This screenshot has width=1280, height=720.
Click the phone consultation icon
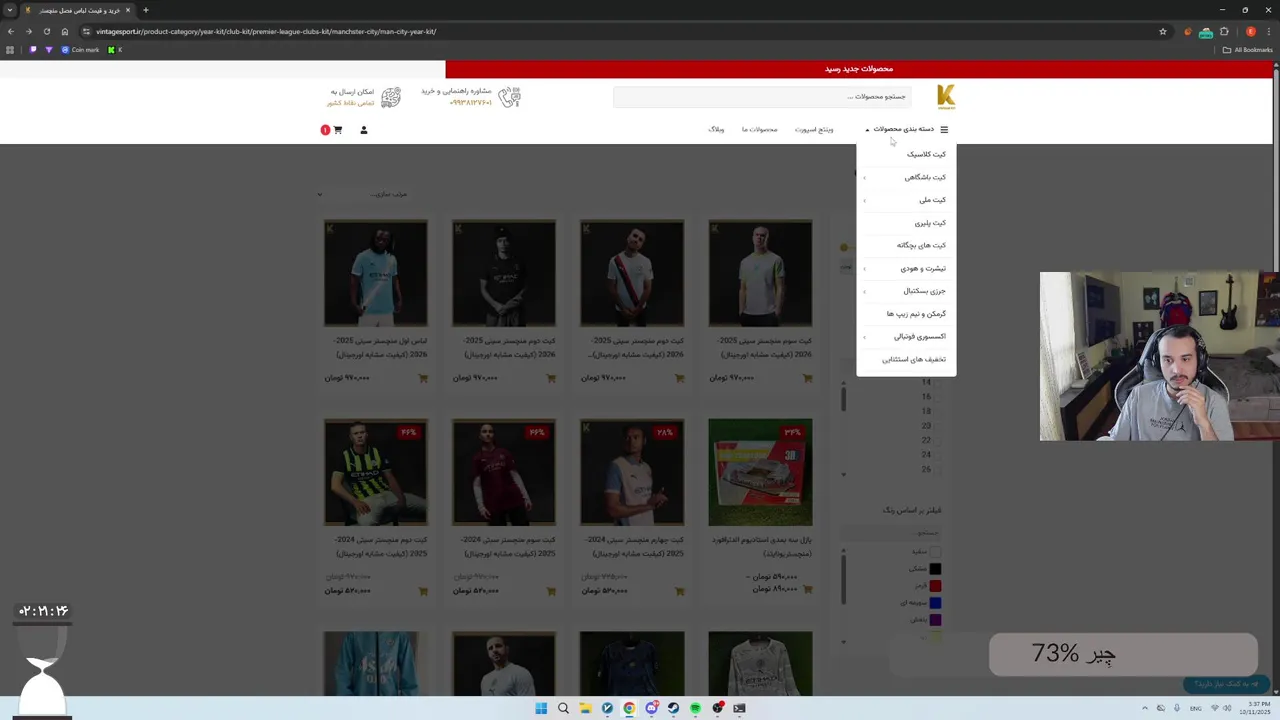point(510,97)
